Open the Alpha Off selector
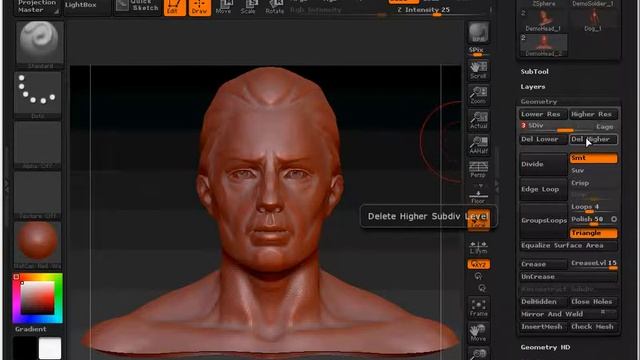Viewport: 640px width, 360px height. 38,145
